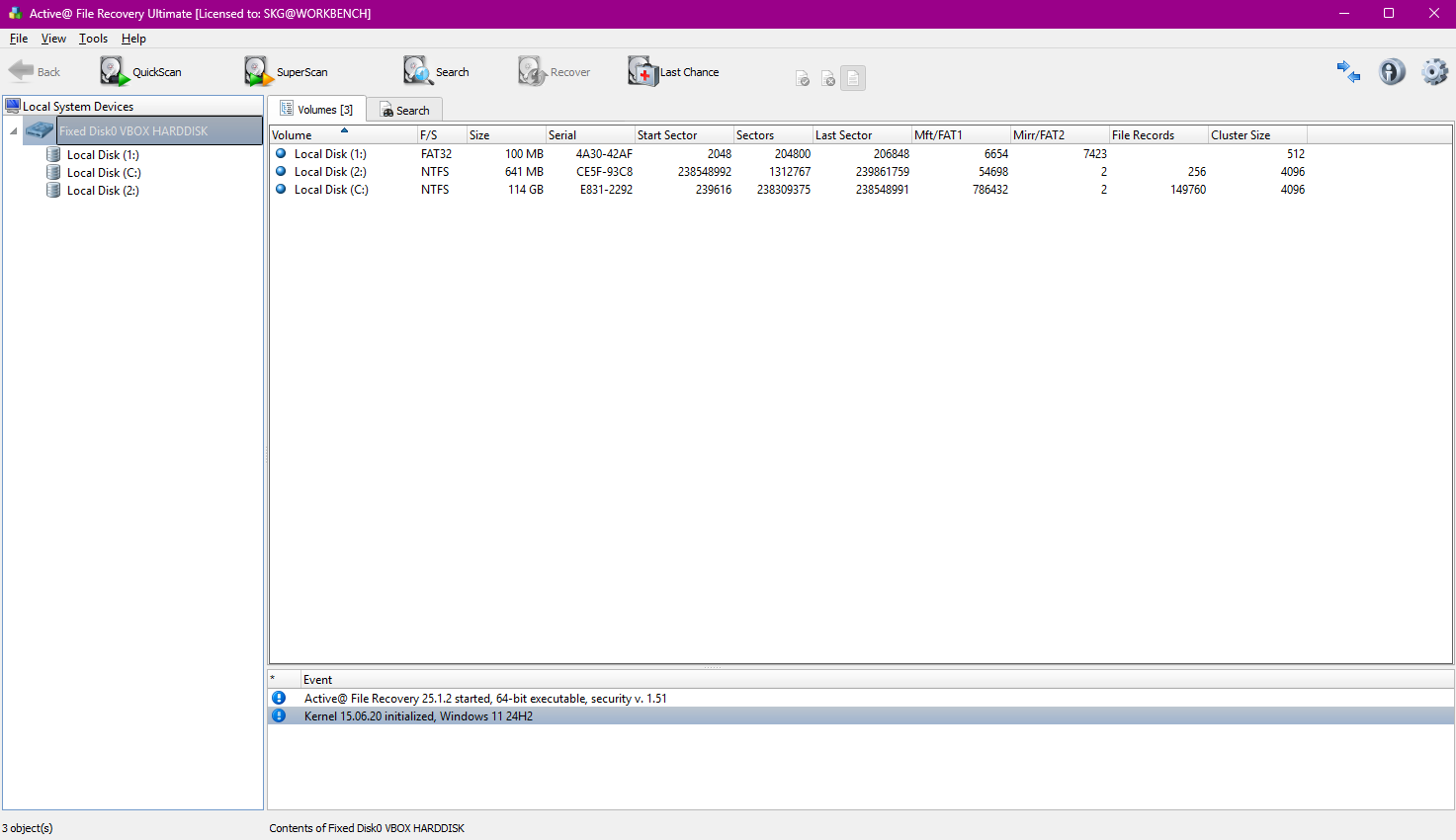The height and width of the screenshot is (840, 1456).
Task: Sort by Last Sector column header
Action: [862, 134]
